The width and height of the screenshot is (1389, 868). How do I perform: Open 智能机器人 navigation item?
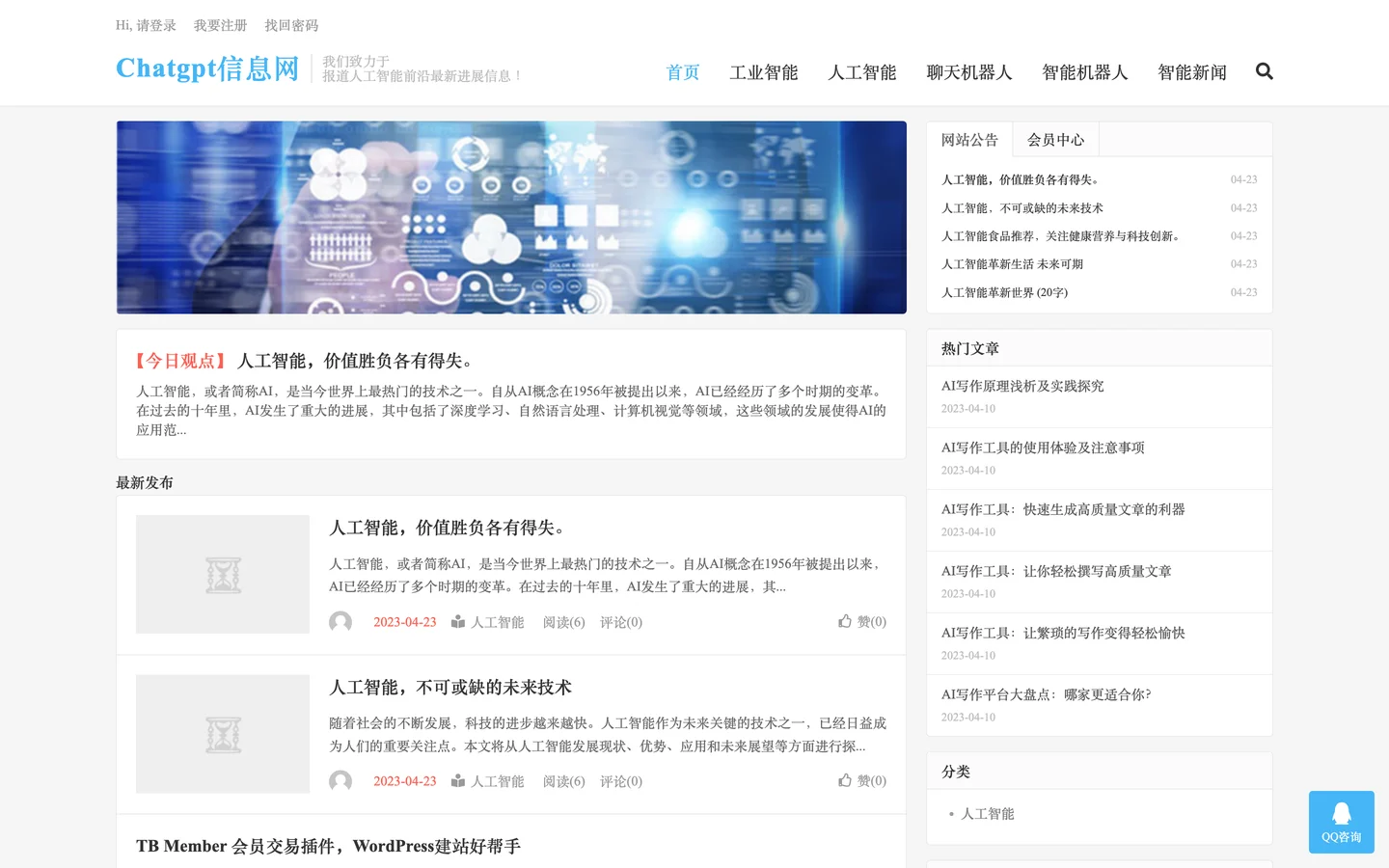coord(1085,72)
